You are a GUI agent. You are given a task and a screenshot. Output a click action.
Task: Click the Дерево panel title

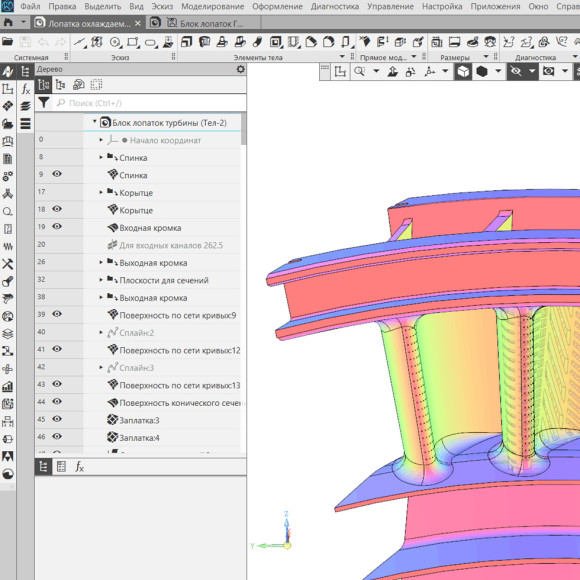(x=50, y=69)
